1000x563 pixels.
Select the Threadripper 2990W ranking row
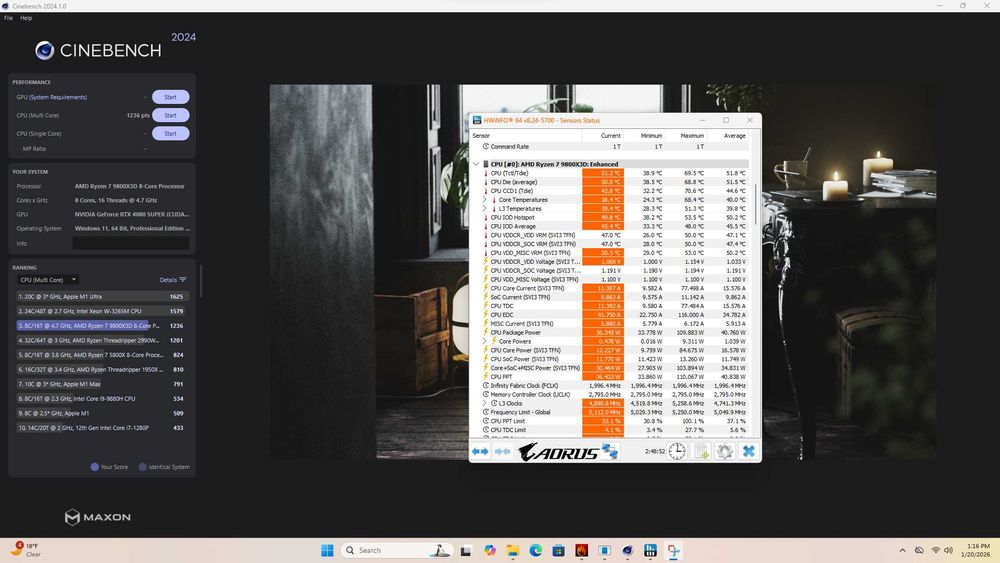[x=102, y=340]
